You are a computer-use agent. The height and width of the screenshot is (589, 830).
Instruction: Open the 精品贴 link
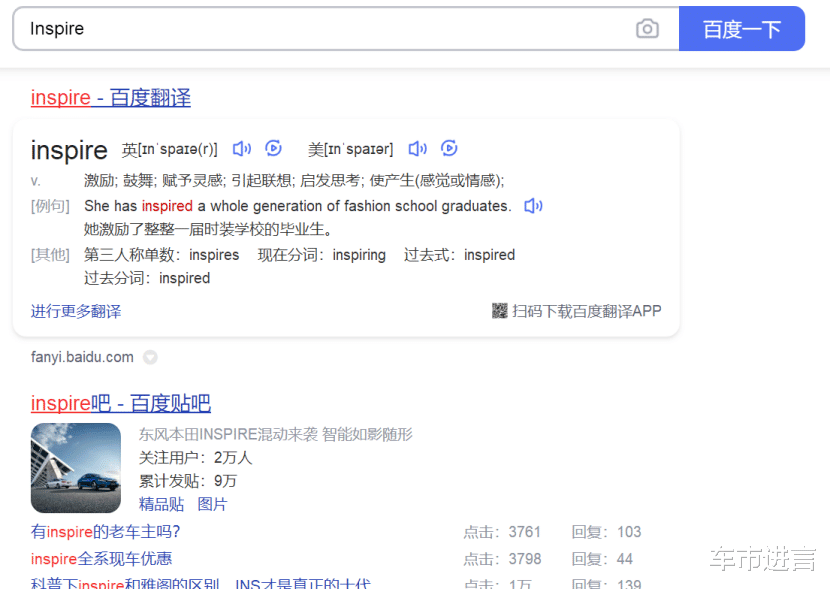pyautogui.click(x=161, y=504)
